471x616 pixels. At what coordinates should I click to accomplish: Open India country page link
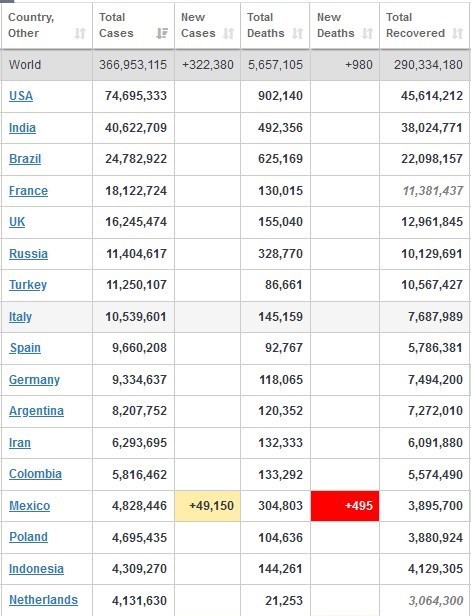[22, 128]
